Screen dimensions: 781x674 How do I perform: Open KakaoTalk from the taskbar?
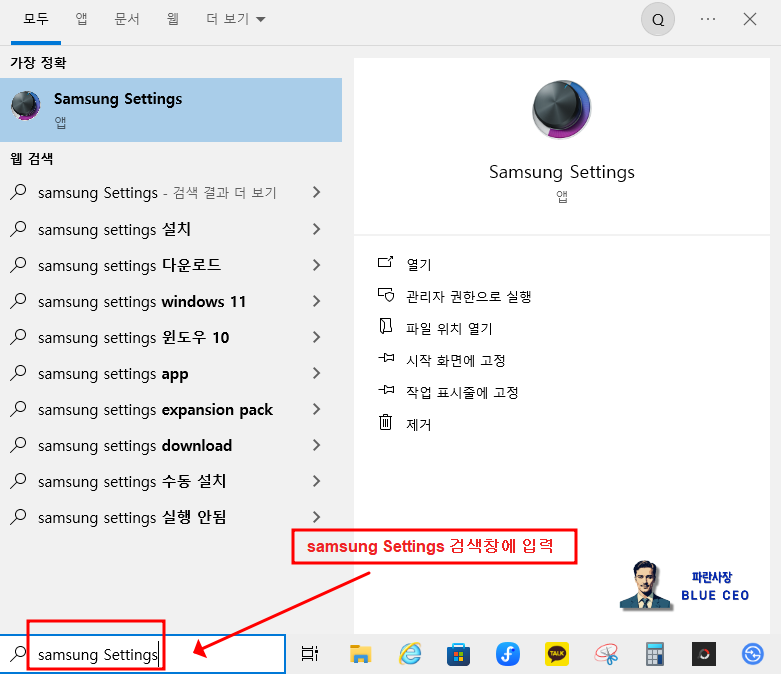[x=556, y=654]
